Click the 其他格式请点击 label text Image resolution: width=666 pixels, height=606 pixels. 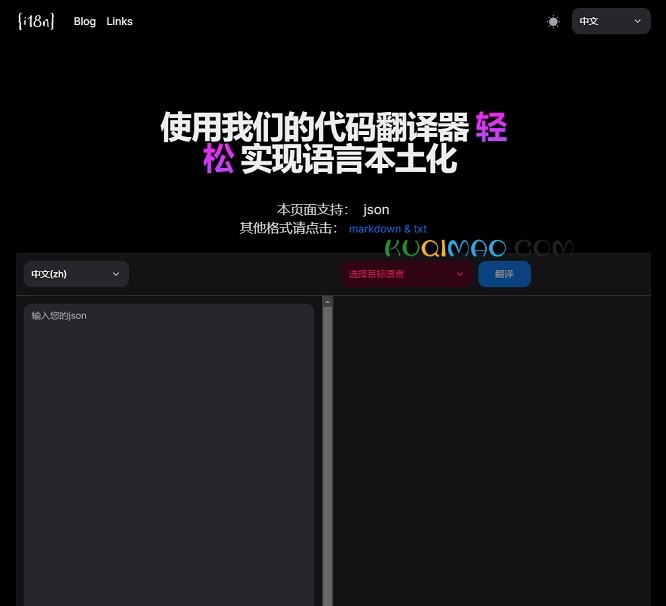288,228
